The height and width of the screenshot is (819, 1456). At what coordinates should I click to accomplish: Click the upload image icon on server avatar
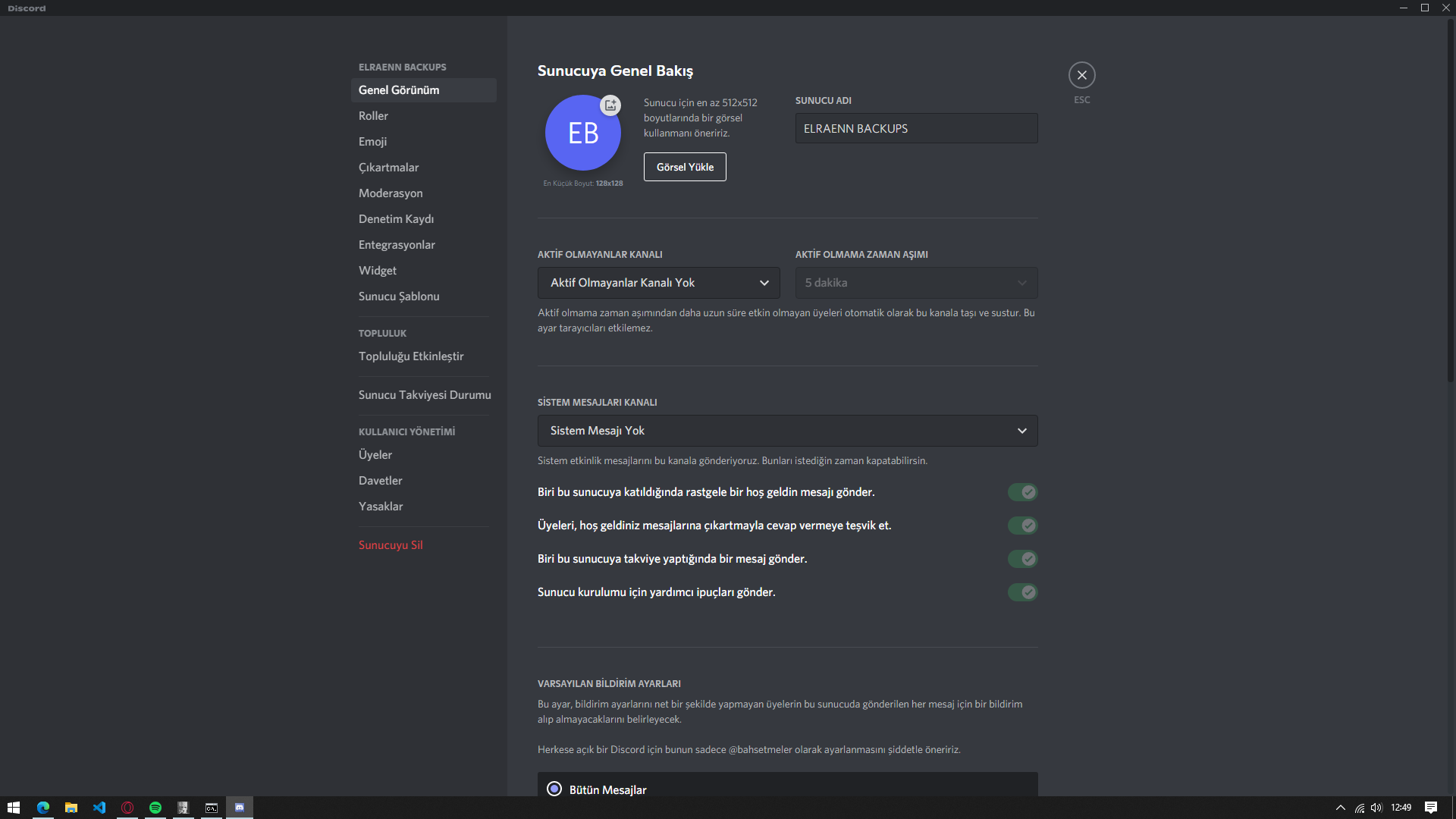pos(610,105)
